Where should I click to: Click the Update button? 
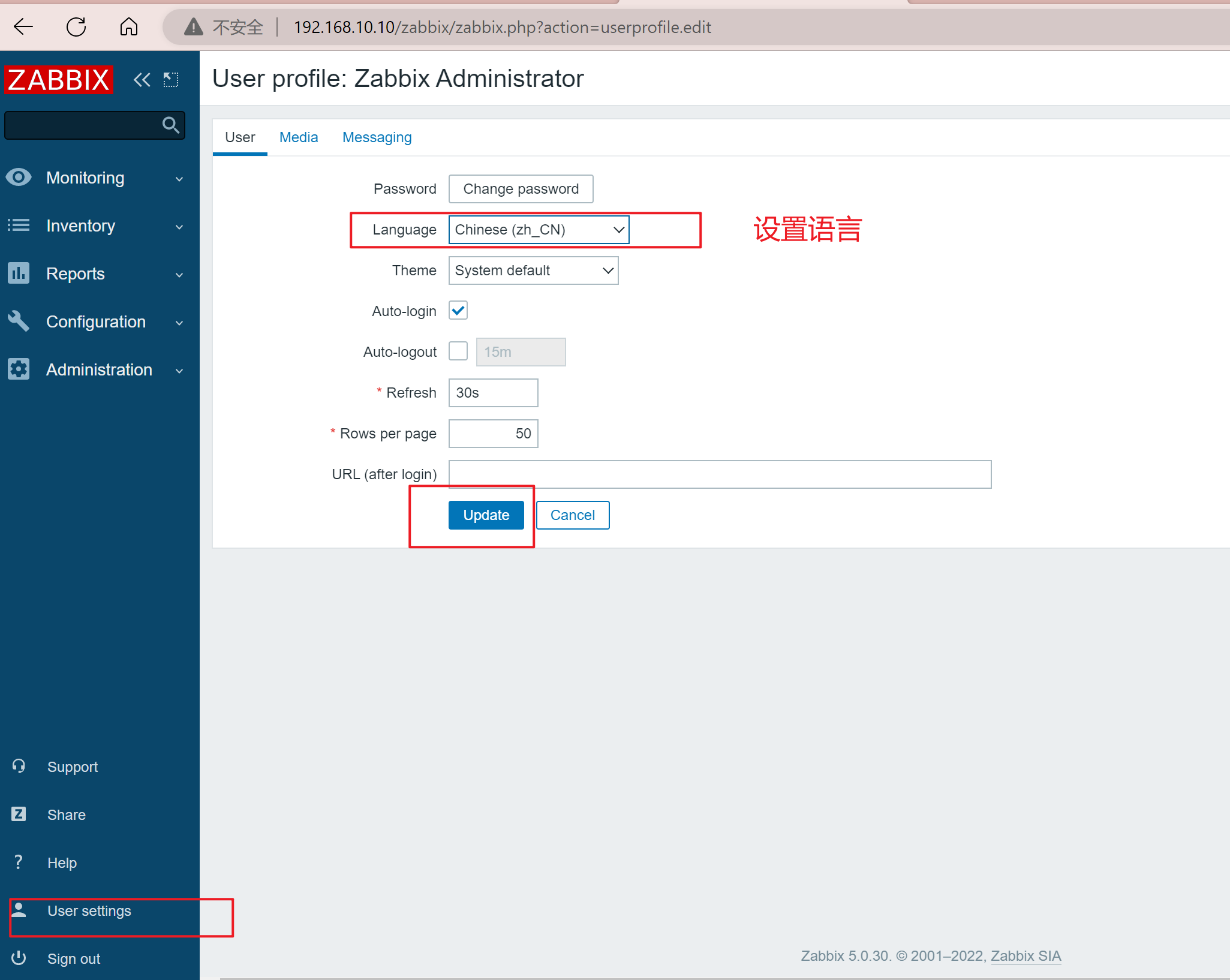coord(486,515)
